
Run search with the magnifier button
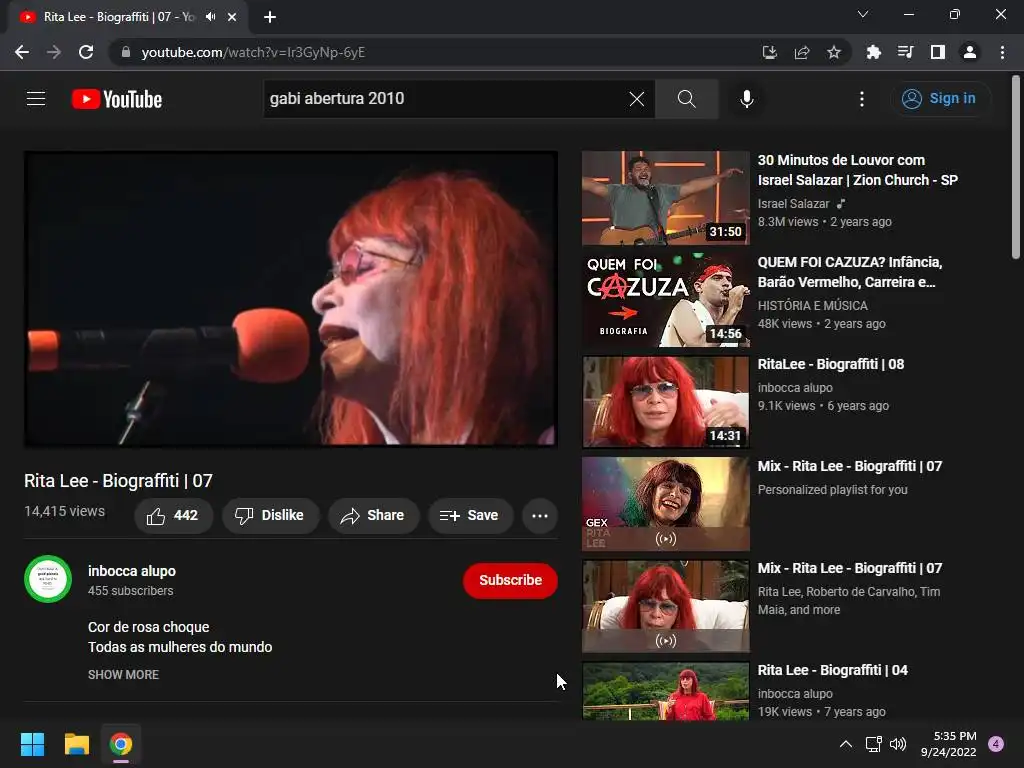coord(686,99)
